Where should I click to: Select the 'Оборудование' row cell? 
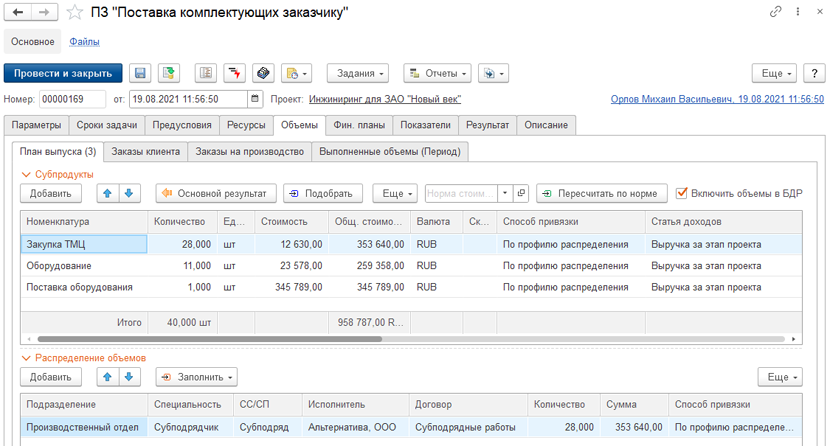84,266
